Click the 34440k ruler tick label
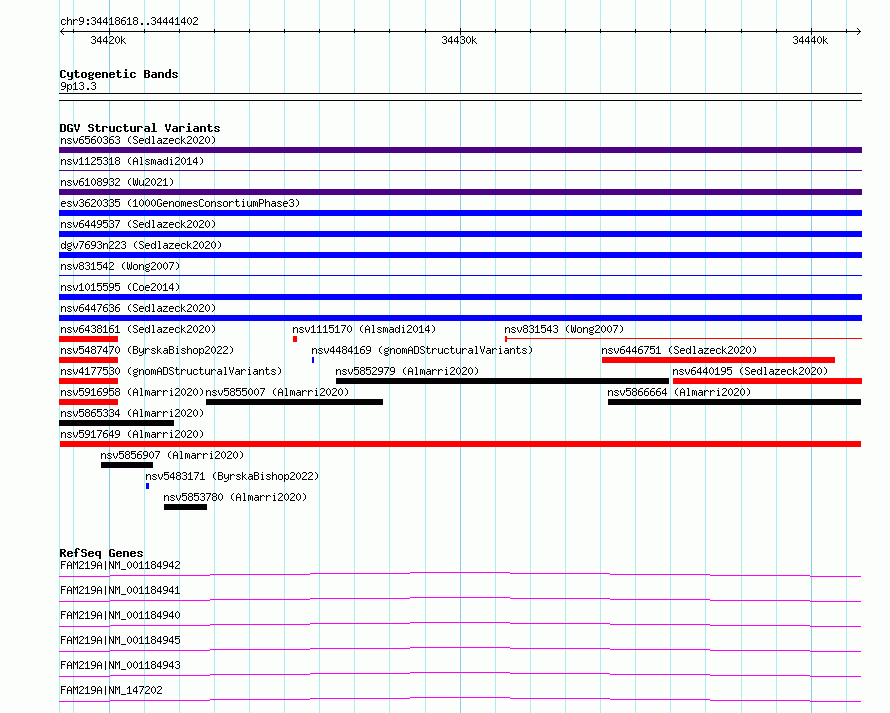This screenshot has height=713, width=890. pyautogui.click(x=810, y=40)
